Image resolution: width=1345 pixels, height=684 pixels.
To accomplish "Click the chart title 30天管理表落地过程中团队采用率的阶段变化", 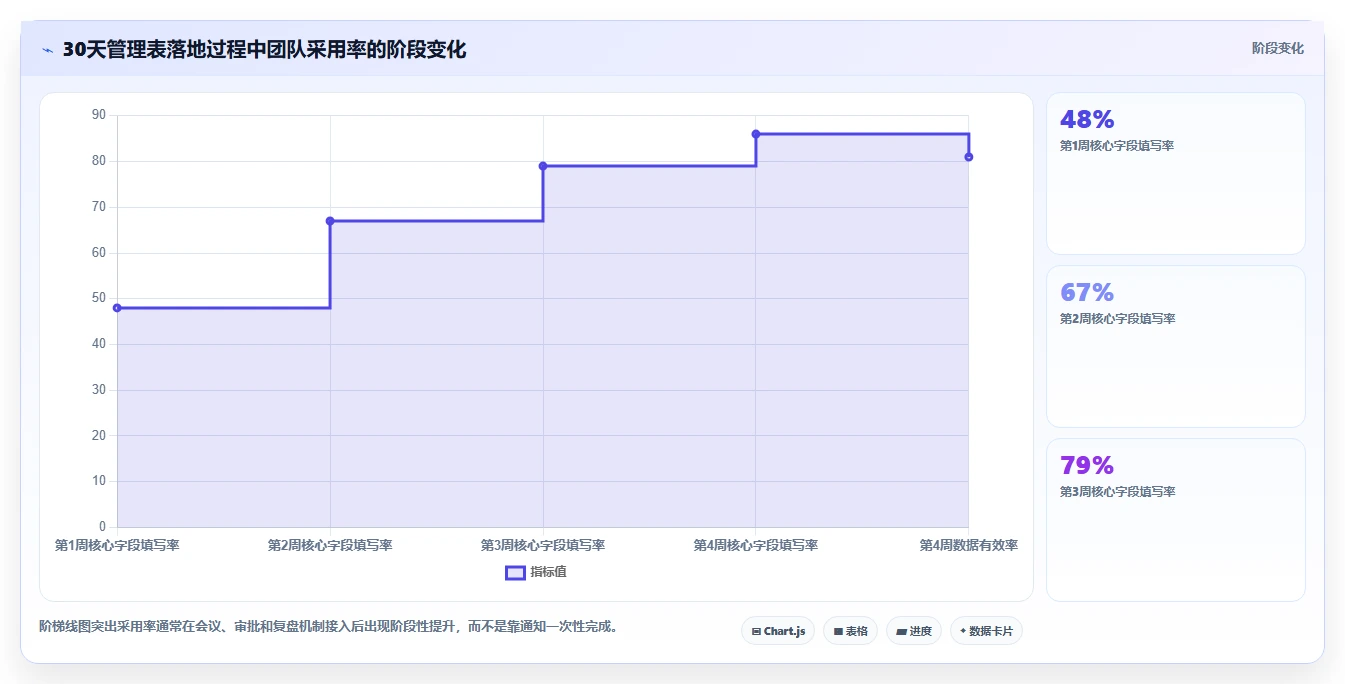I will 264,49.
